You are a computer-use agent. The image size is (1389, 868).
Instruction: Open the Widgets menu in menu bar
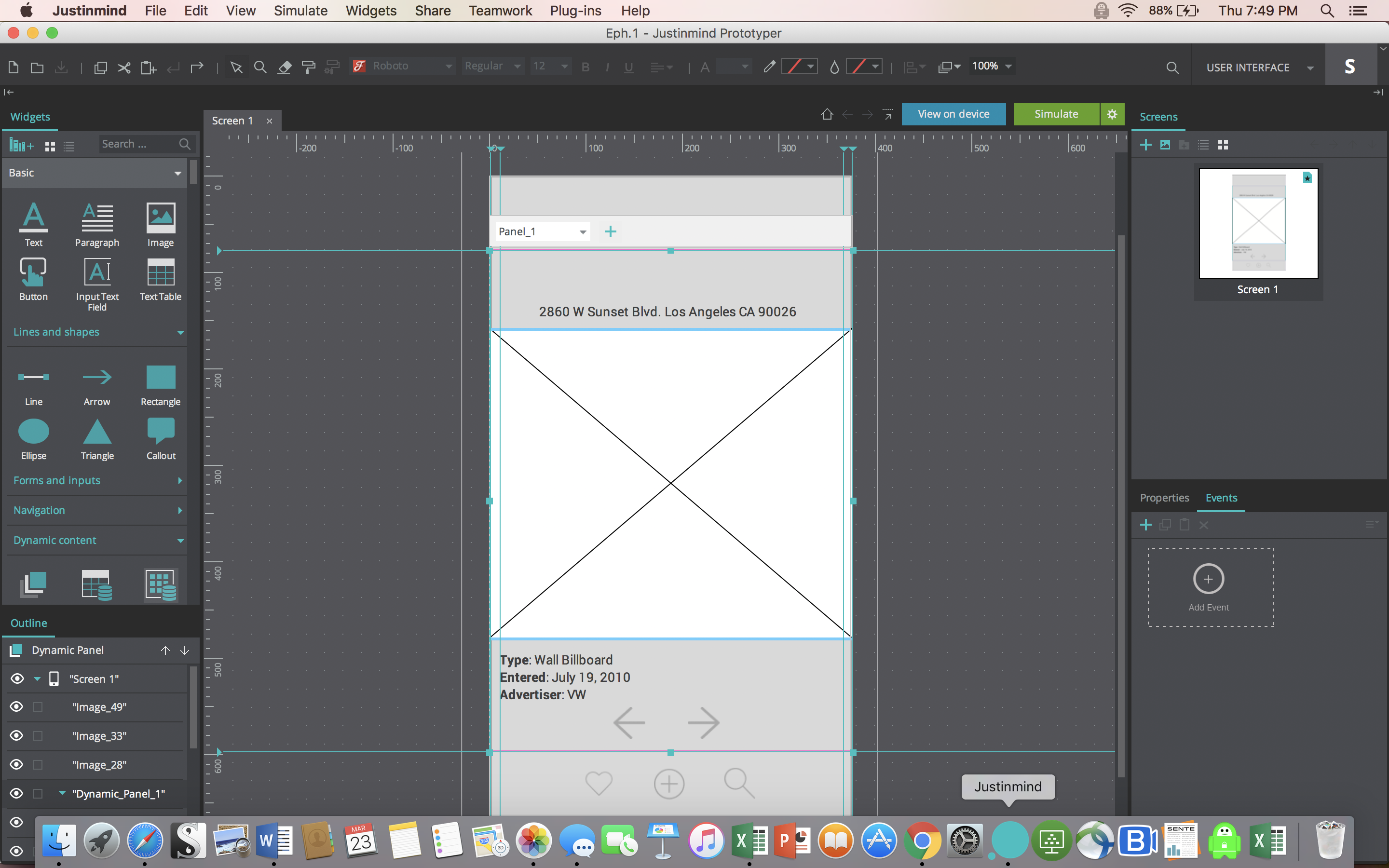click(x=371, y=10)
